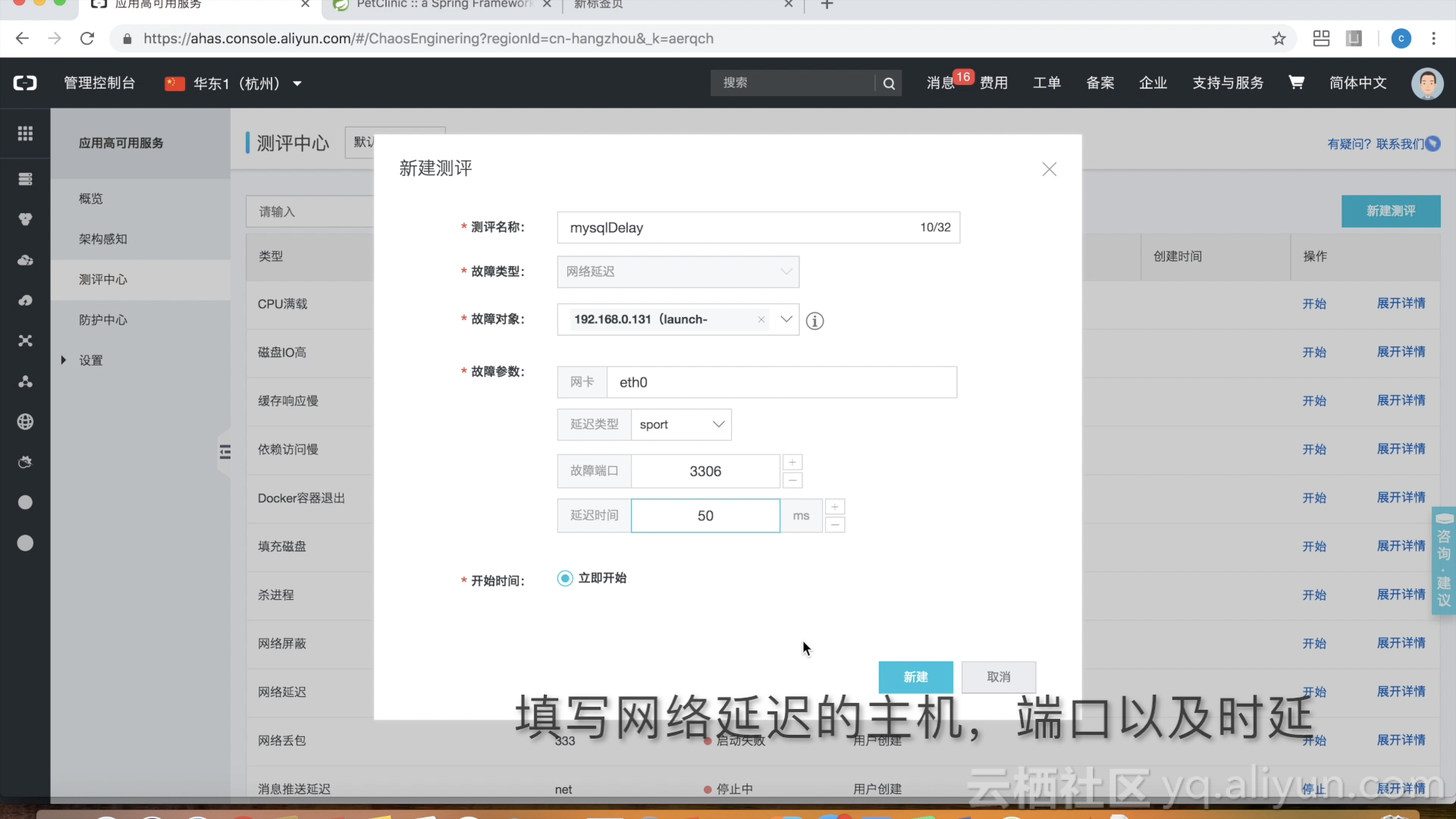Click the sidebar collapse handle icon
Viewport: 1456px width, 819px height.
(224, 452)
